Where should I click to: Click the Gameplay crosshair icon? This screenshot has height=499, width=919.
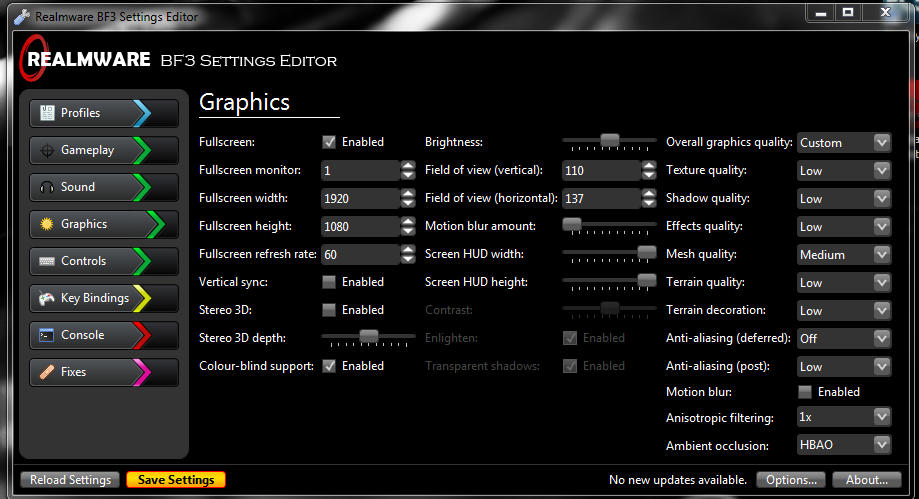tap(47, 151)
